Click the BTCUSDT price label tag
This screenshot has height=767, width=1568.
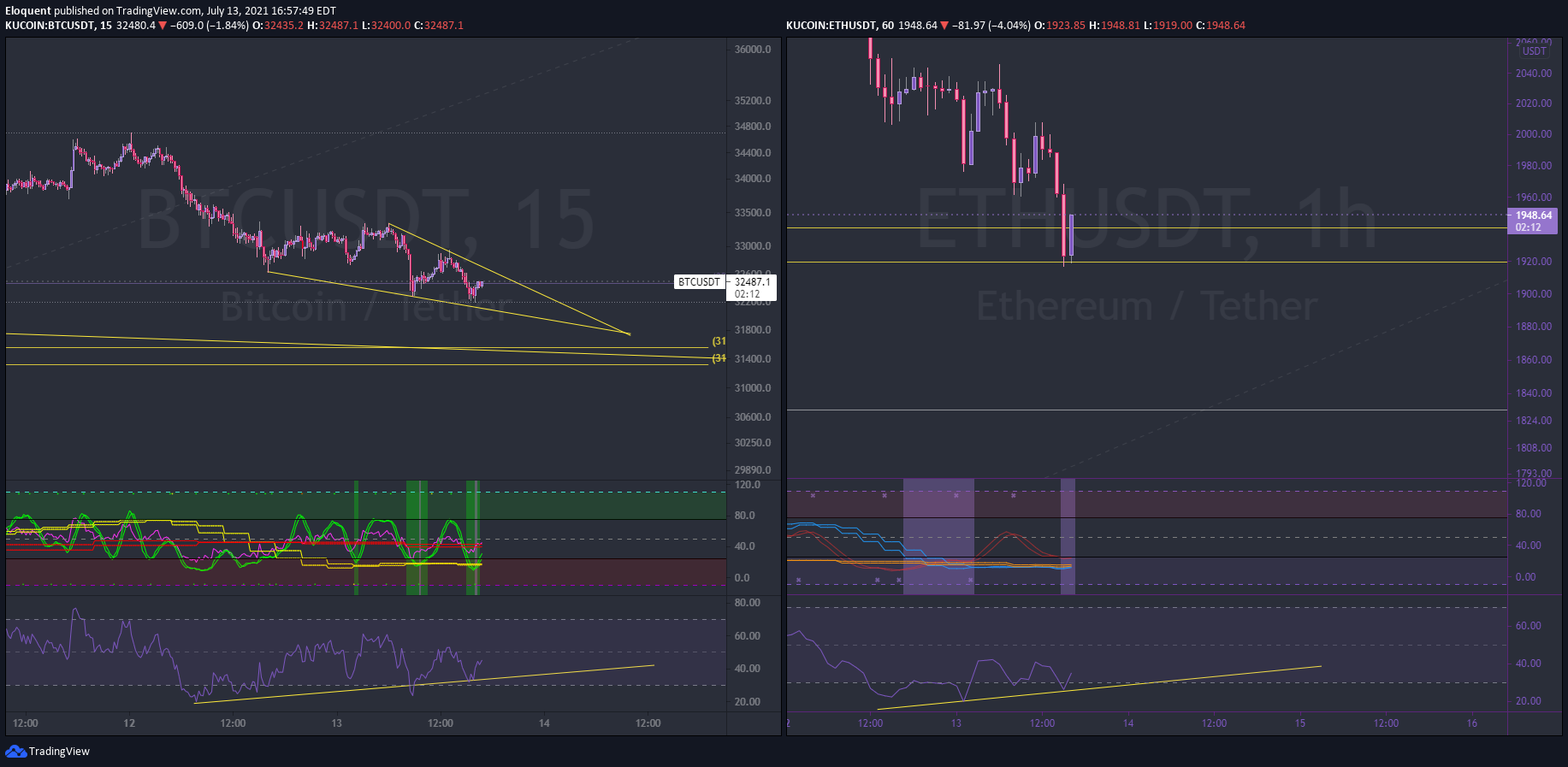point(699,282)
